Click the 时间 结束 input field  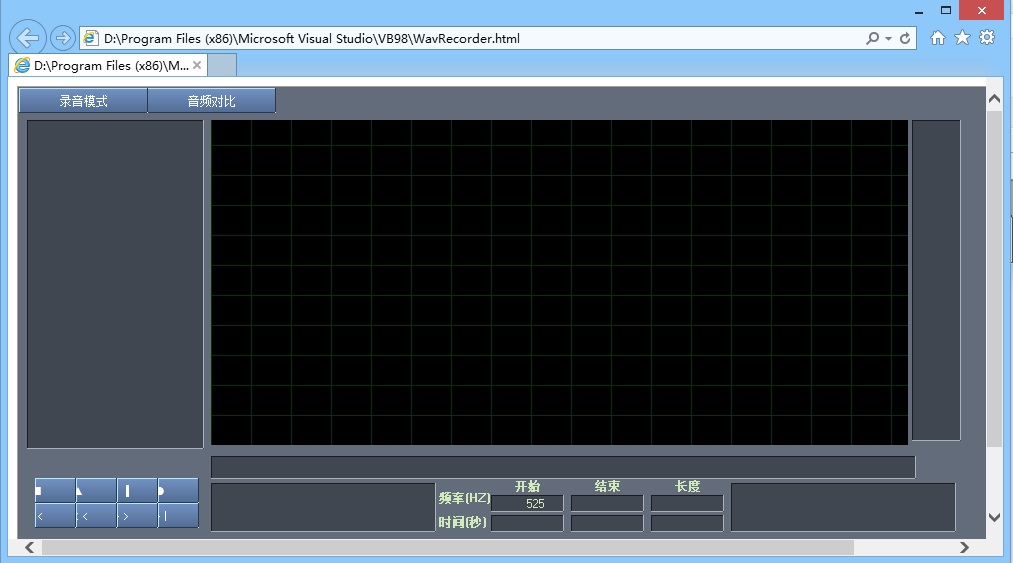[607, 523]
